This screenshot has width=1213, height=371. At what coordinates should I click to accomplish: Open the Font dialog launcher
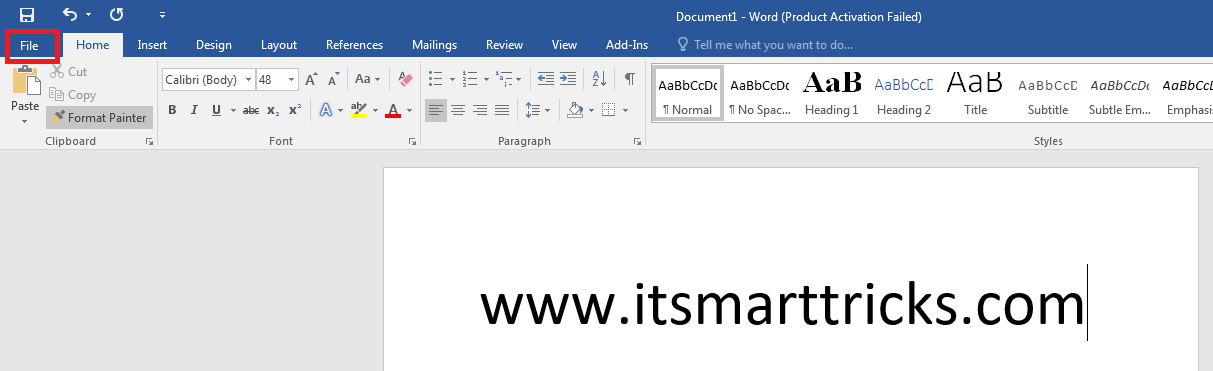412,142
